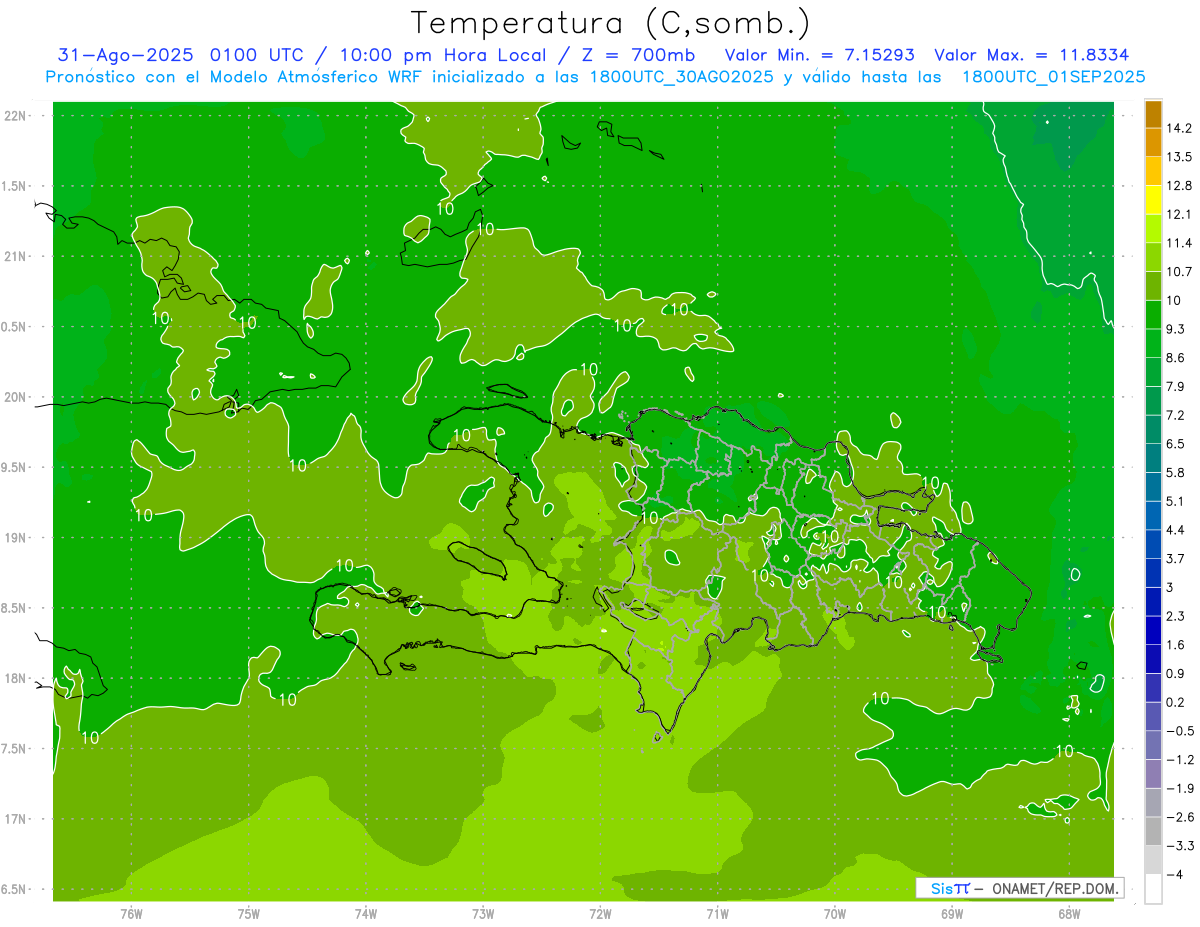The height and width of the screenshot is (927, 1200).
Task: Click the "14.2" colorbar value
Action: 1179,128
